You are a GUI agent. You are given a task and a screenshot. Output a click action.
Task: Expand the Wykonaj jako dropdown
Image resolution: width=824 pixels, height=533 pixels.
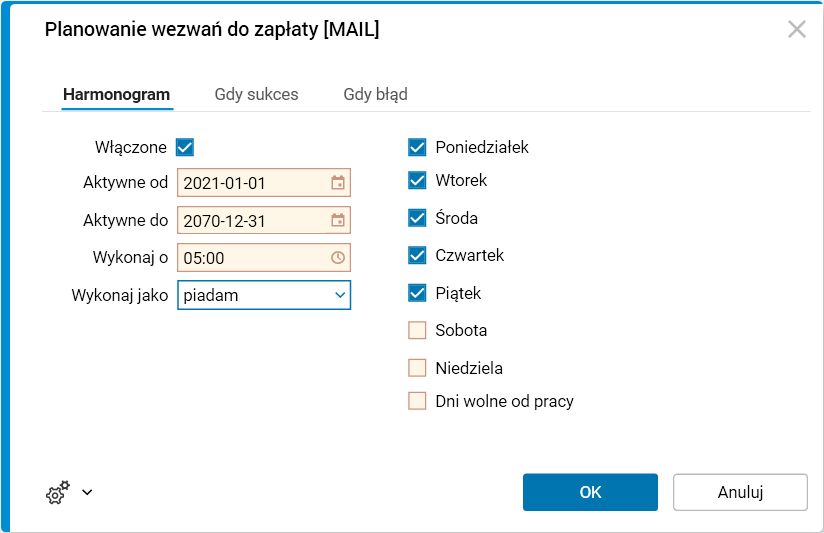[340, 295]
